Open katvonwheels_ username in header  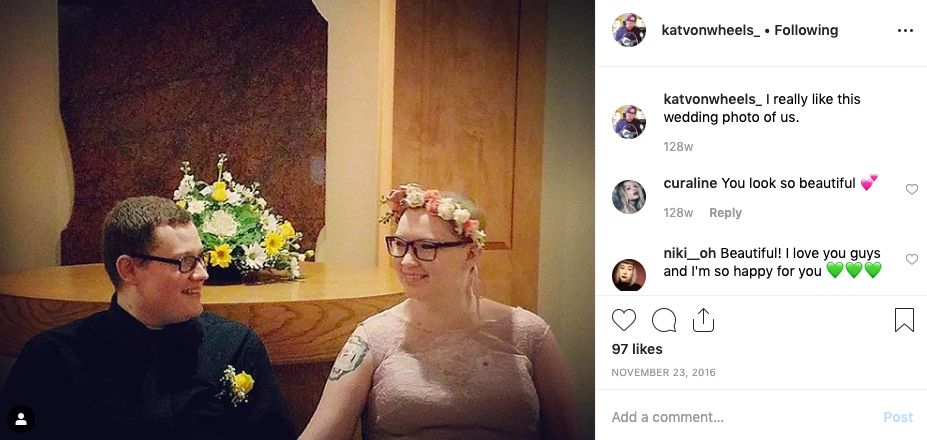711,30
